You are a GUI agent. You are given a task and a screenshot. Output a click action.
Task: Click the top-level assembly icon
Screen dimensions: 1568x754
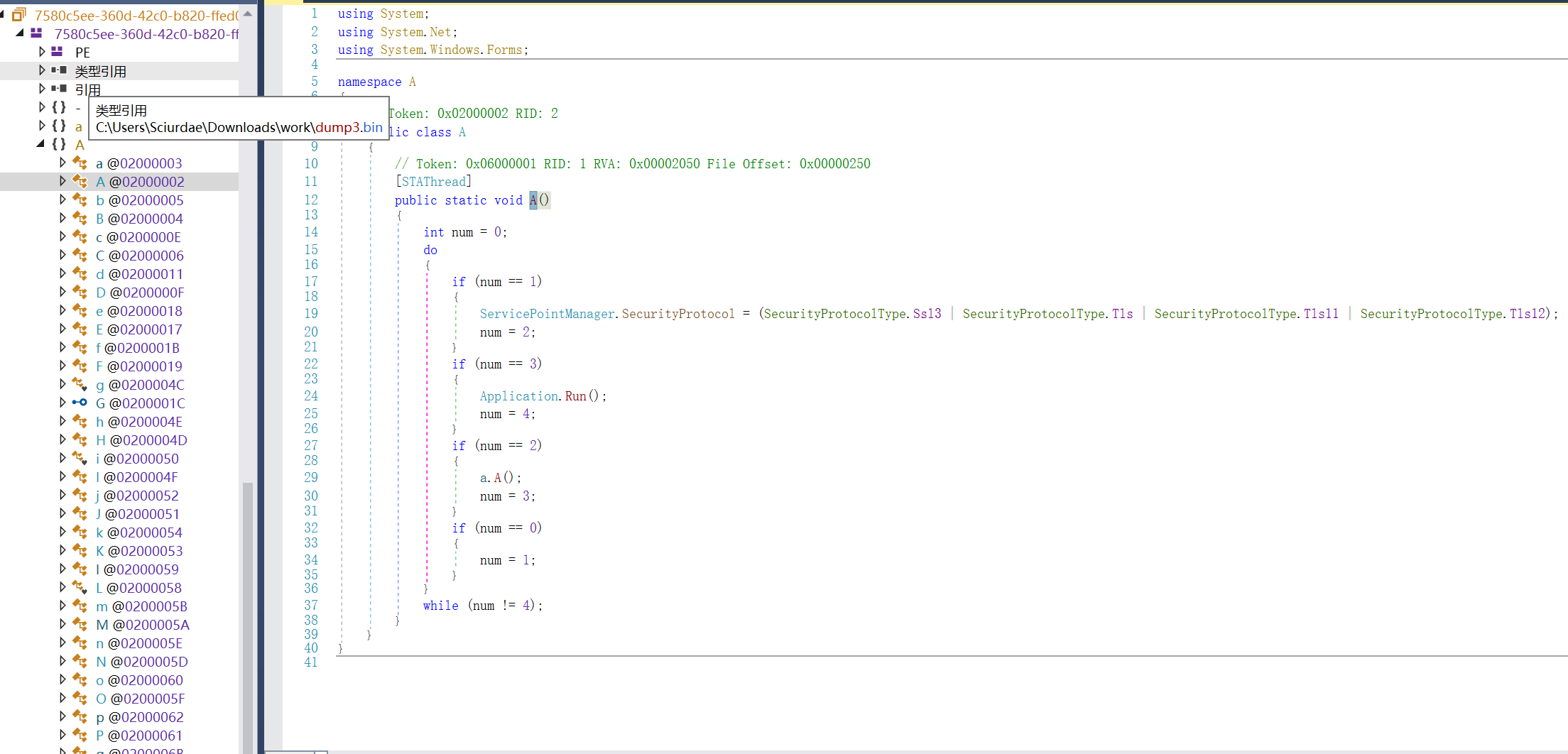point(19,15)
